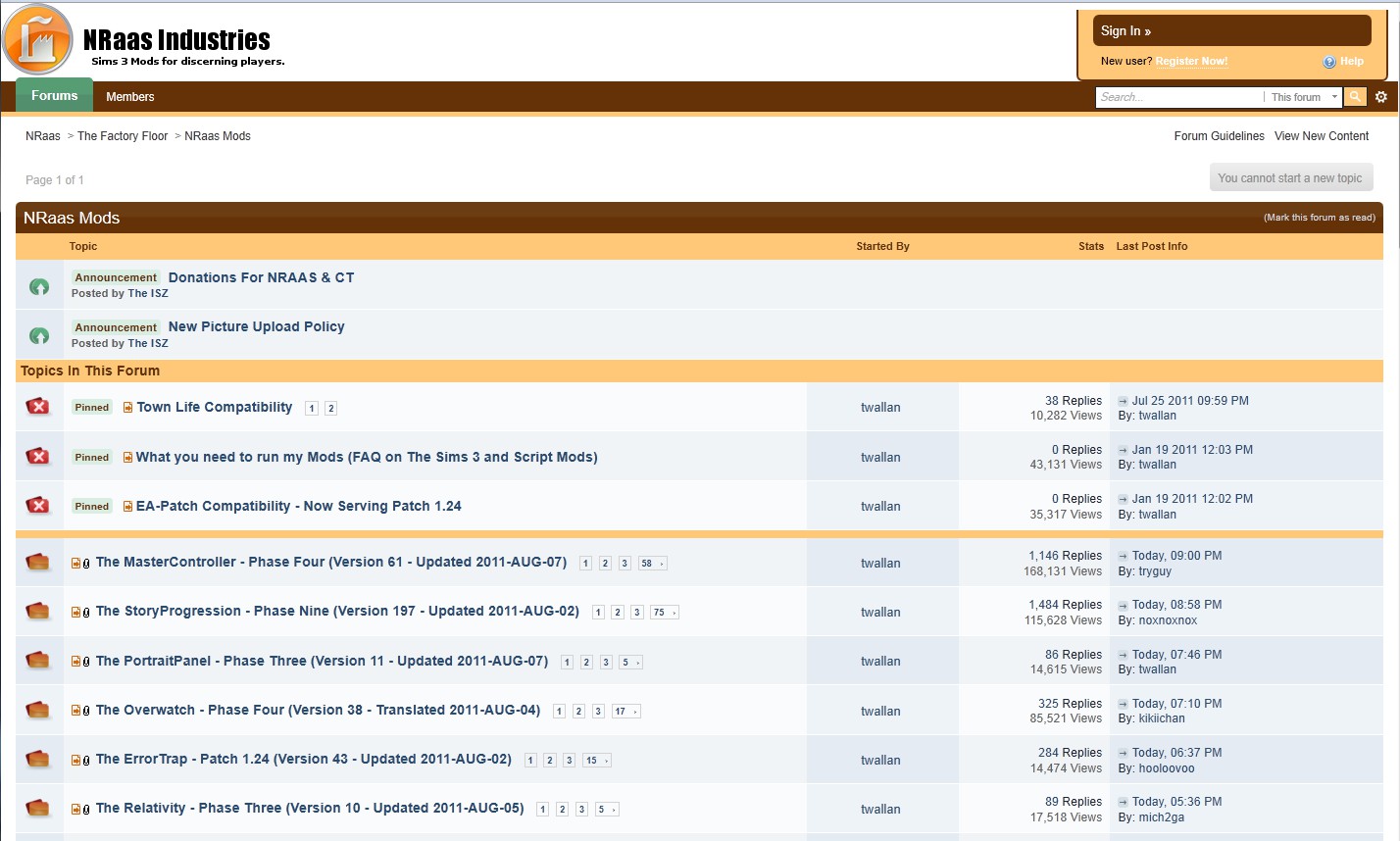Click the MasterController folder status icon

click(37, 562)
